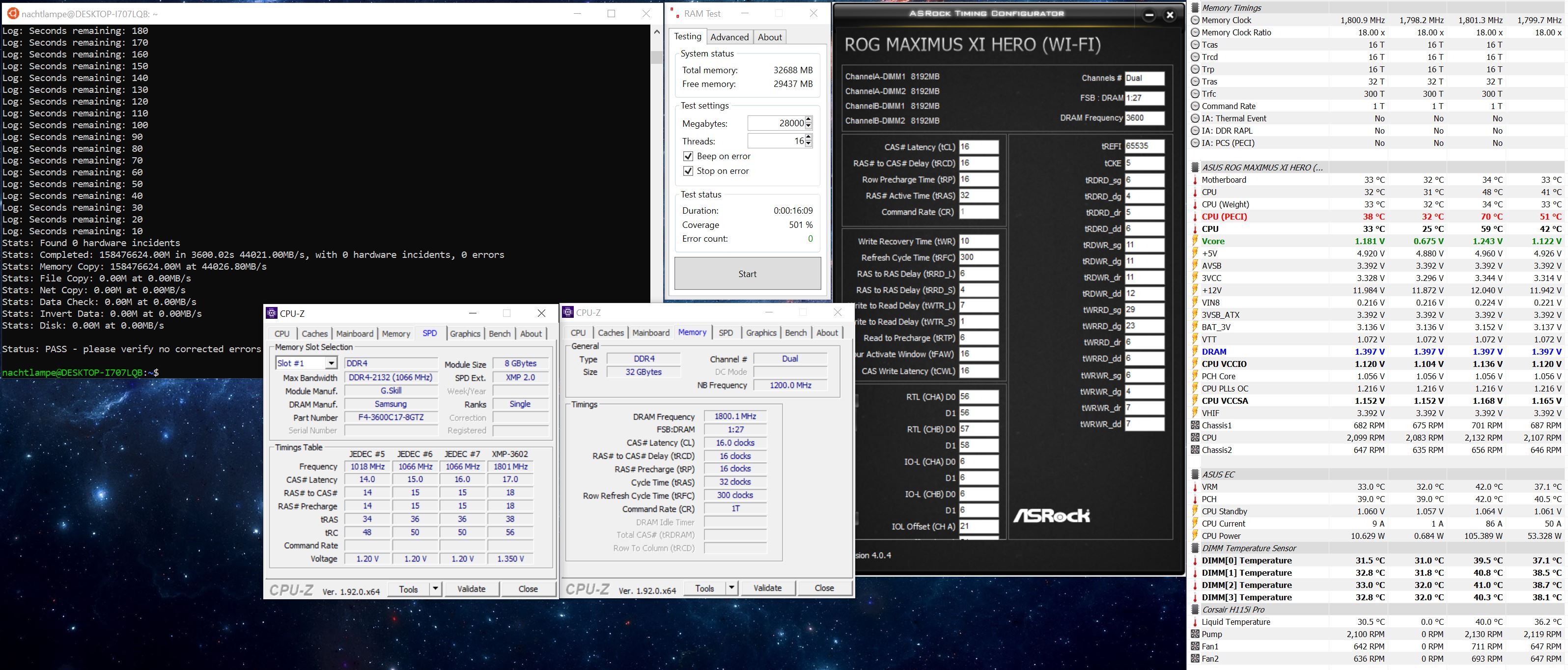Select the Testing tab in RAM Test
The width and height of the screenshot is (1568, 670).
(x=687, y=36)
